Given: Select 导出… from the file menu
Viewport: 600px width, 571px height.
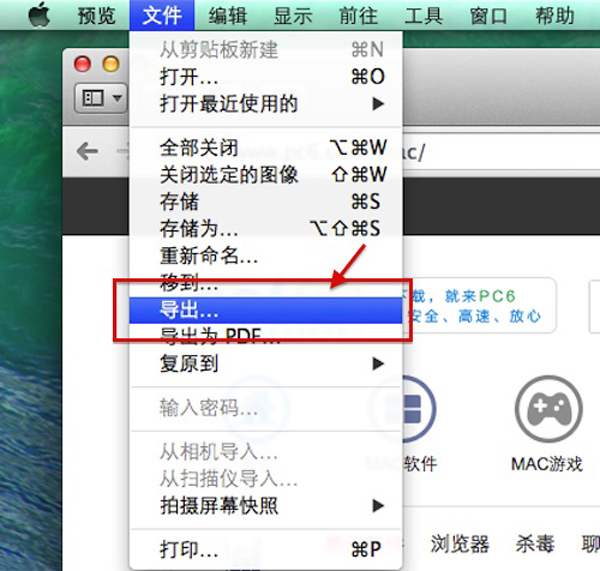Looking at the screenshot, I should point(266,310).
